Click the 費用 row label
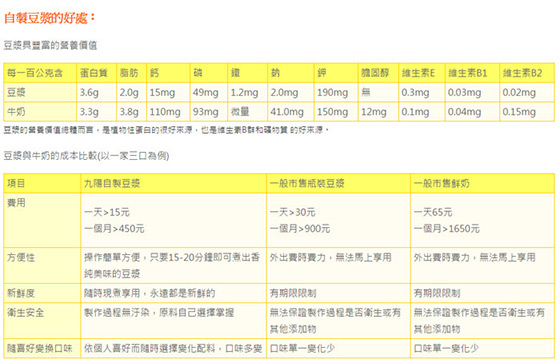This screenshot has height=363, width=560. pyautogui.click(x=16, y=203)
